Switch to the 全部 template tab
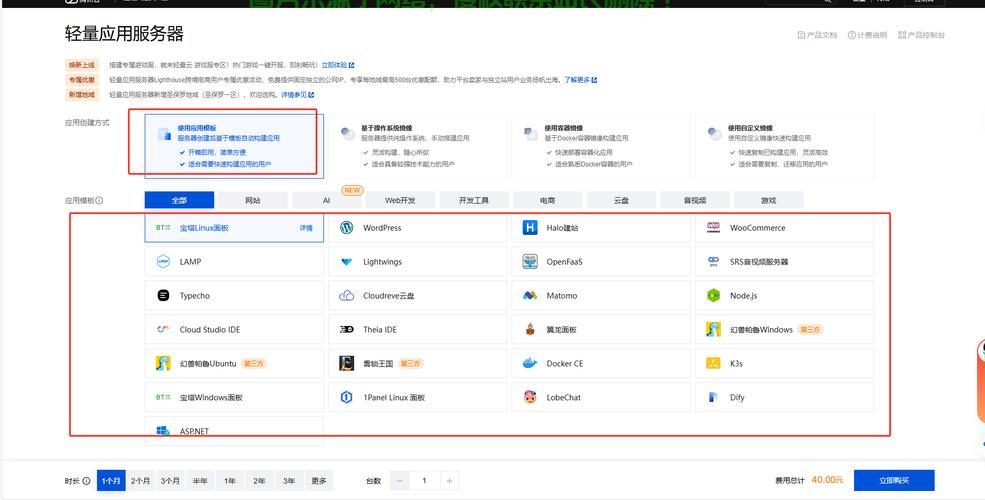 point(180,200)
